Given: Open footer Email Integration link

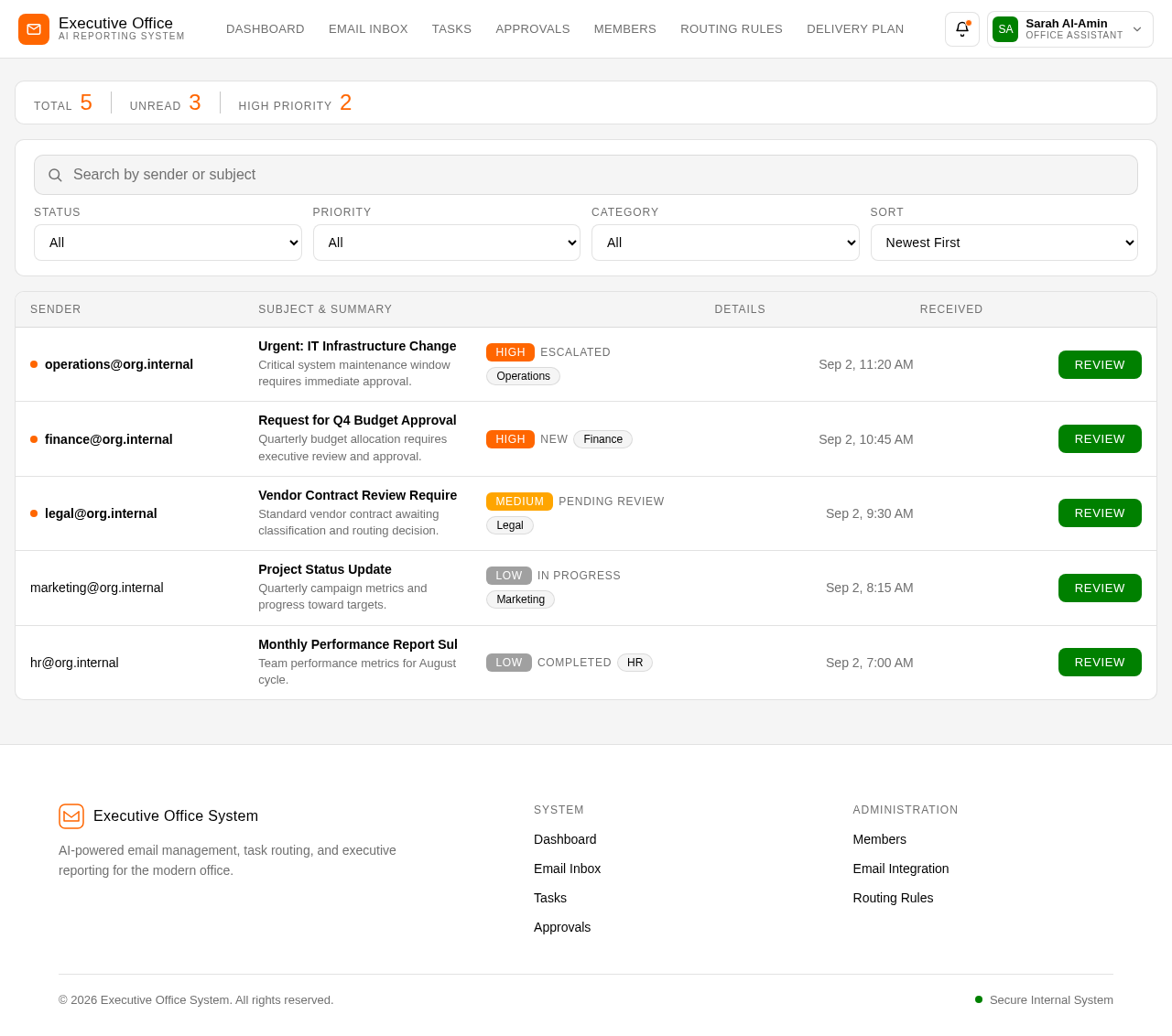Looking at the screenshot, I should [901, 869].
